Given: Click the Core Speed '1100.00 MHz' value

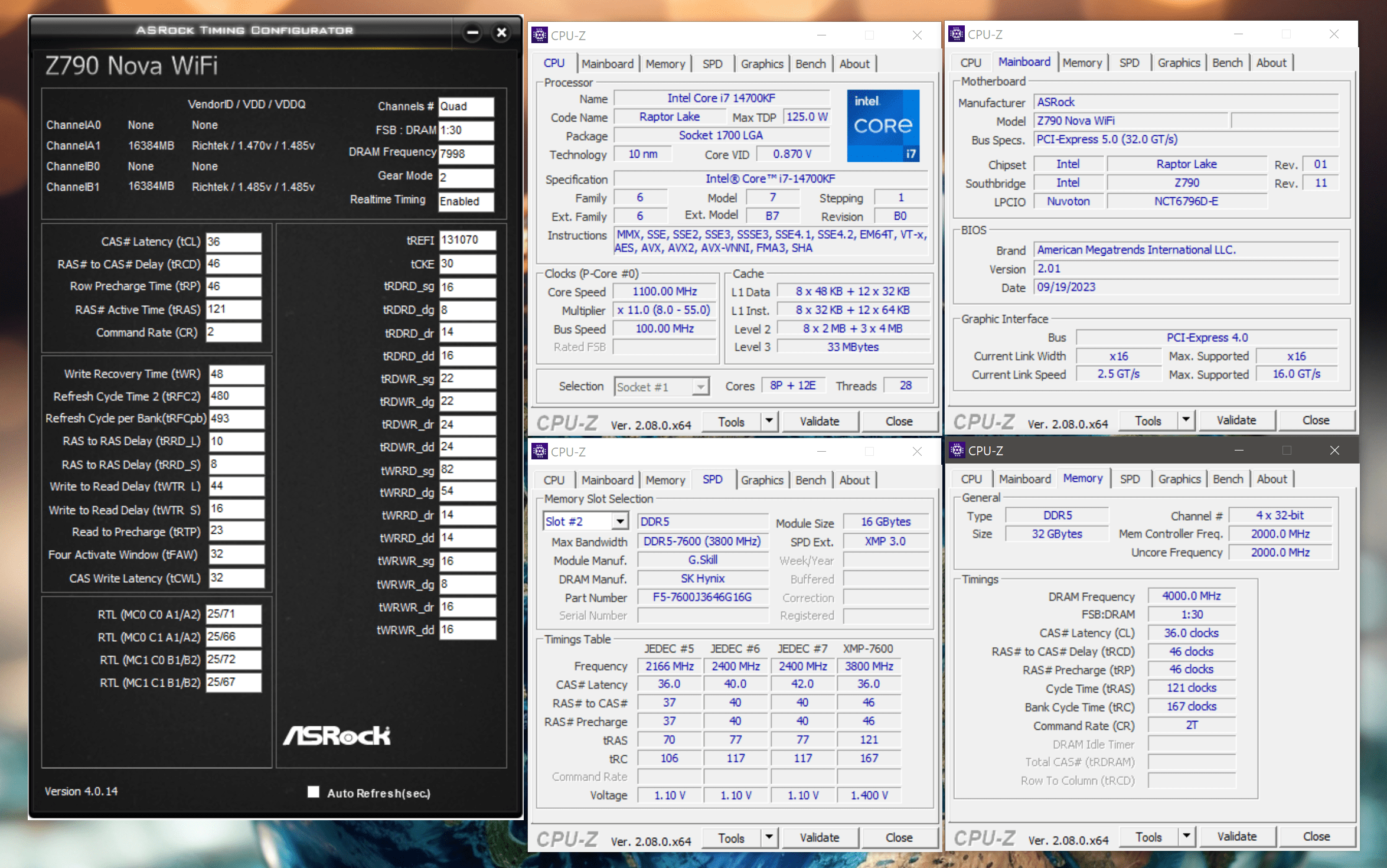Looking at the screenshot, I should tap(664, 291).
